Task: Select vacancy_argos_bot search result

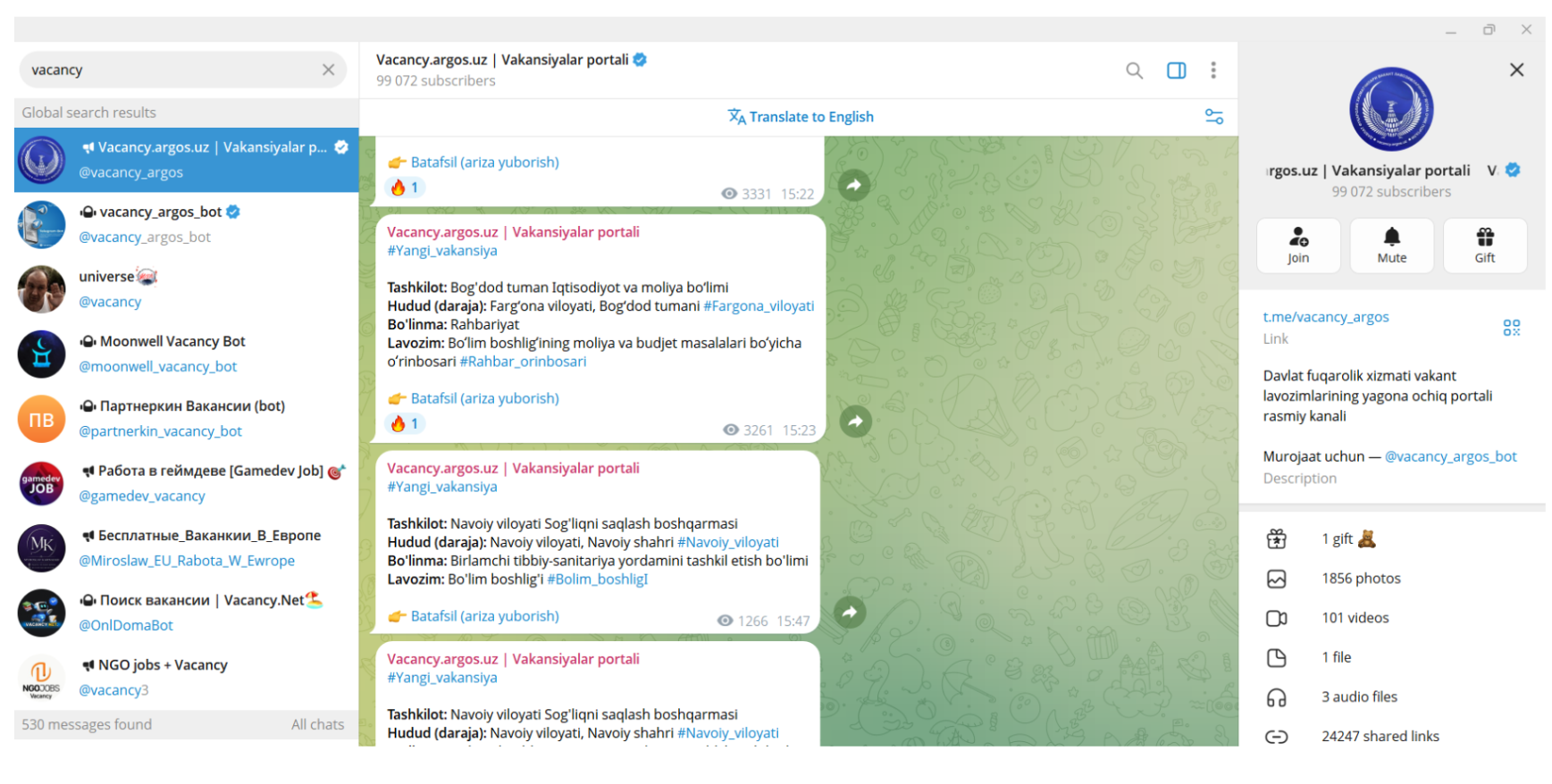Action: 186,224
